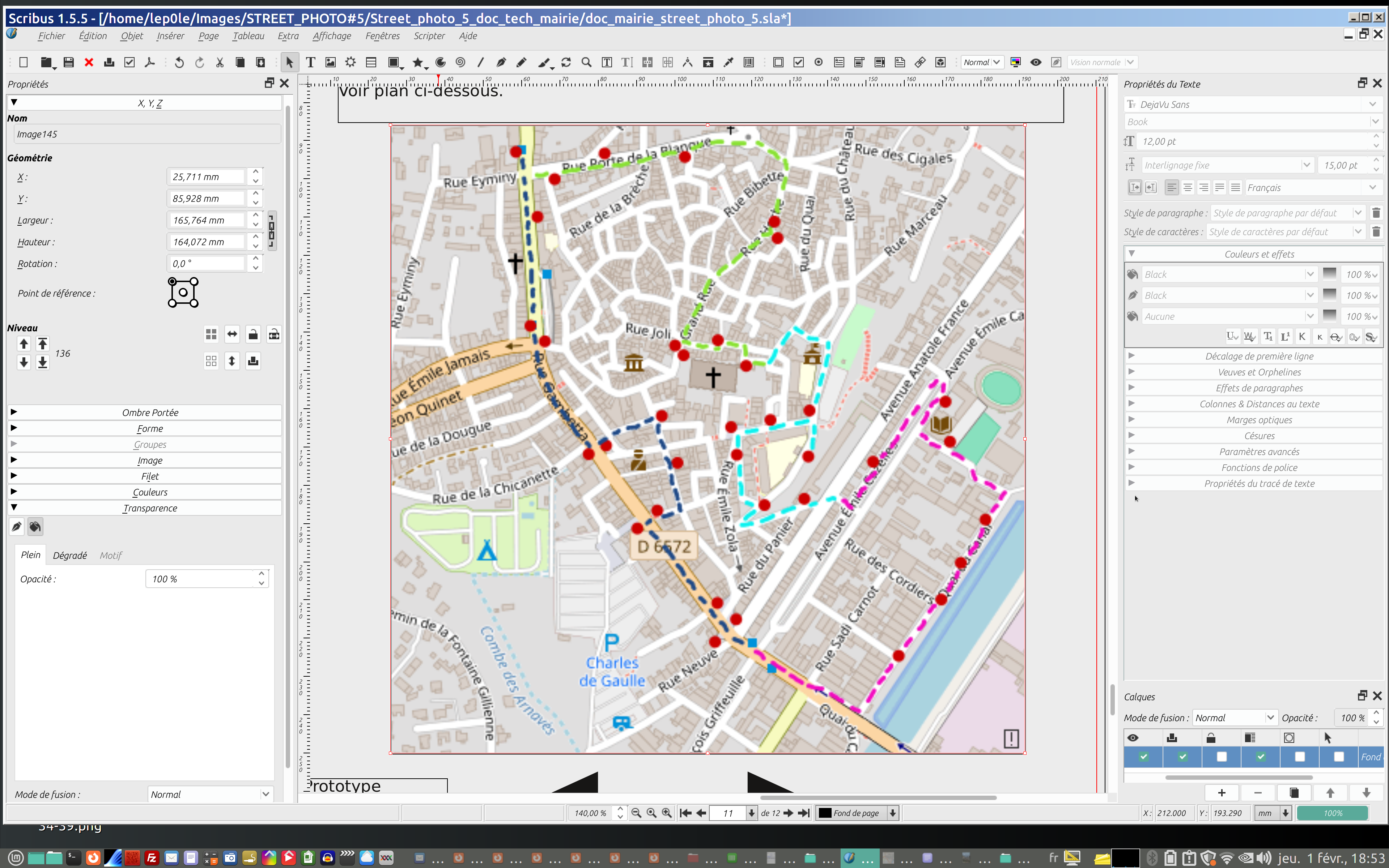Toggle the layer lock checkbox for Fond
1389x868 pixels.
tap(1222, 757)
